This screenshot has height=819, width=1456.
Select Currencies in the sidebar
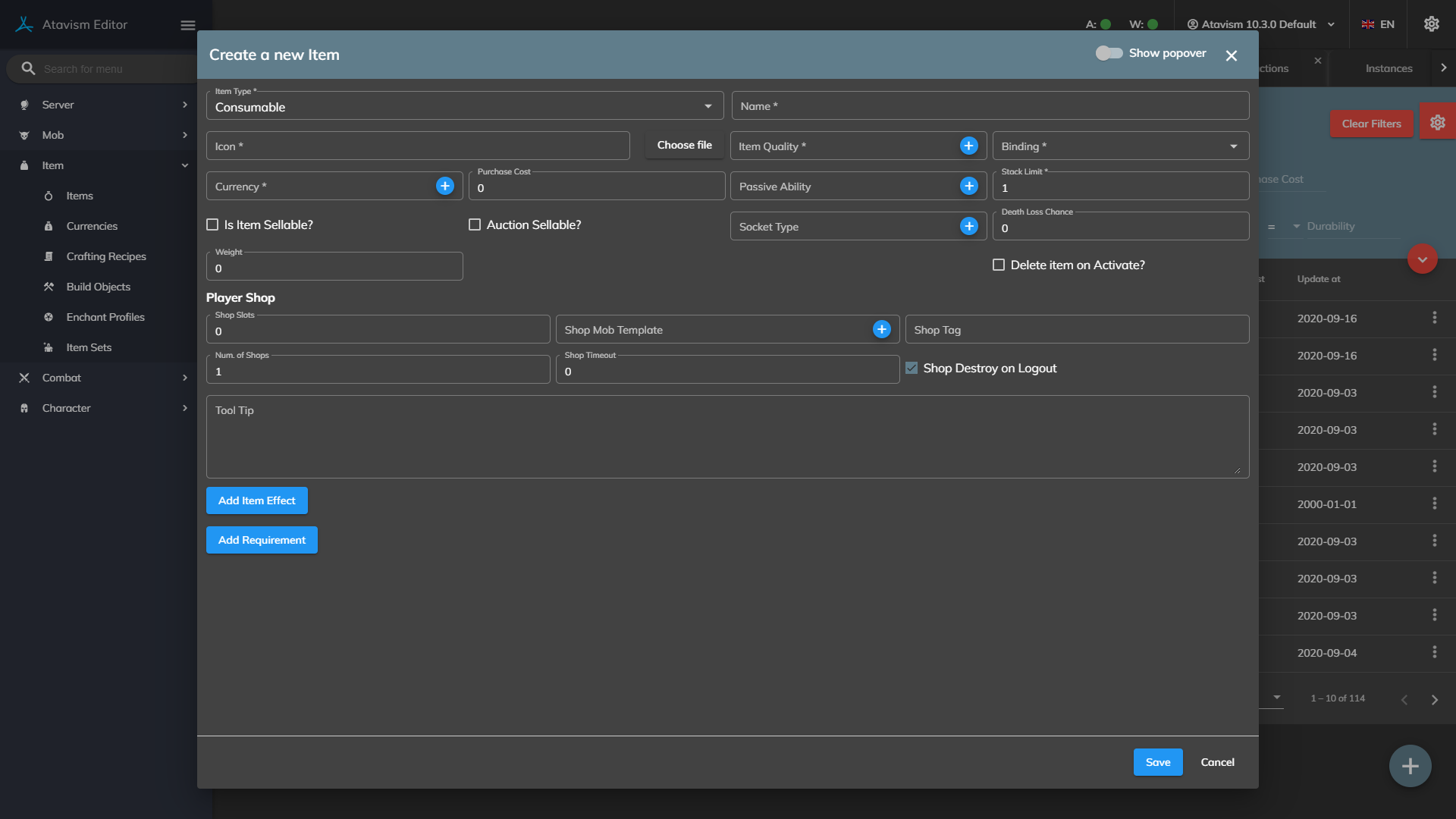coord(92,226)
